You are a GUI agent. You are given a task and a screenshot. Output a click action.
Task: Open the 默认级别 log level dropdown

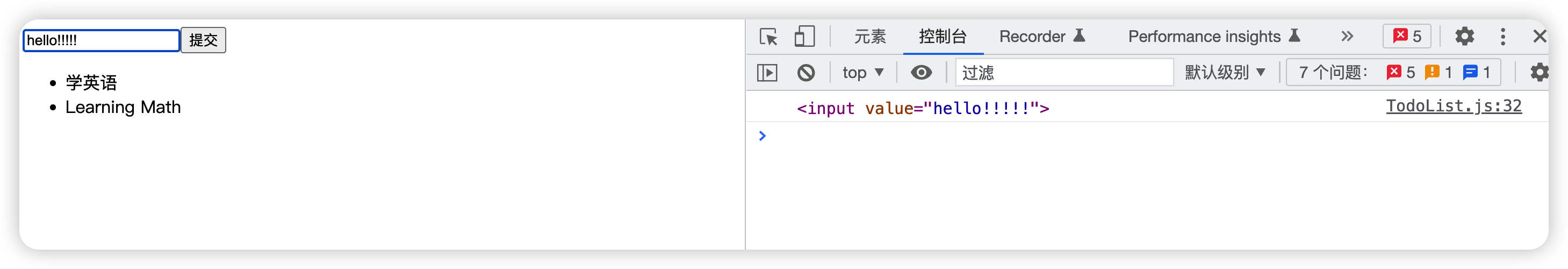(1224, 73)
